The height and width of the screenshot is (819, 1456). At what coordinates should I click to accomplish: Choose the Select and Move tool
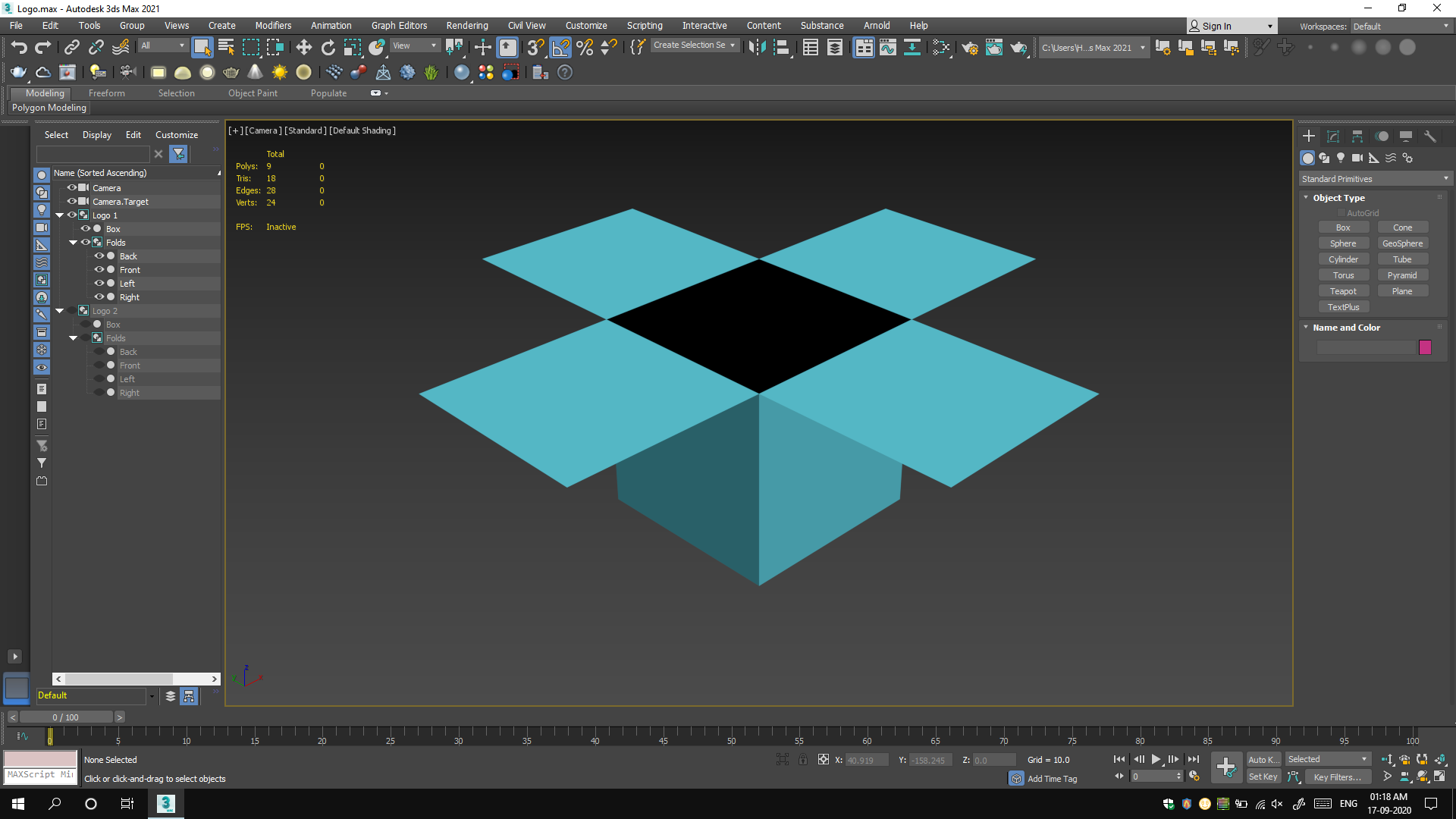click(x=304, y=48)
